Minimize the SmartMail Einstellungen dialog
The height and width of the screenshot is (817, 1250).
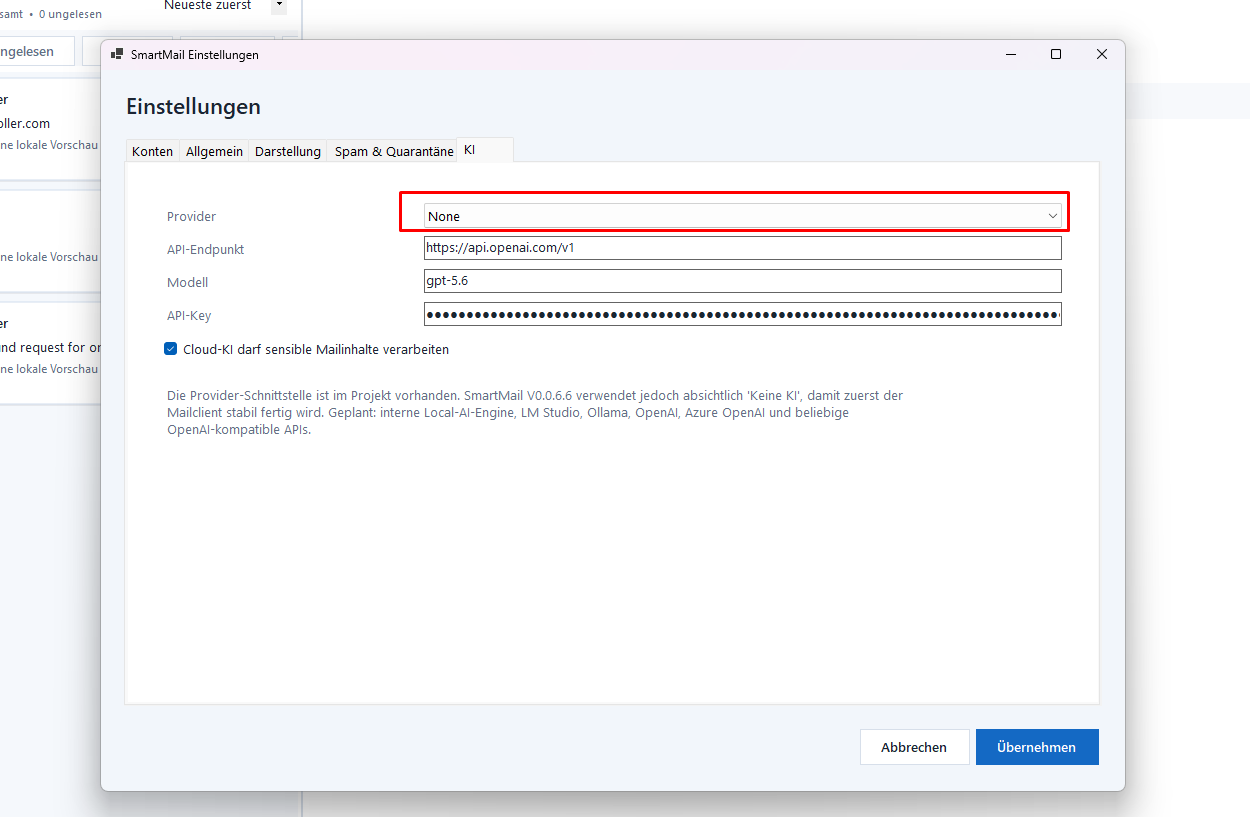[x=1010, y=54]
